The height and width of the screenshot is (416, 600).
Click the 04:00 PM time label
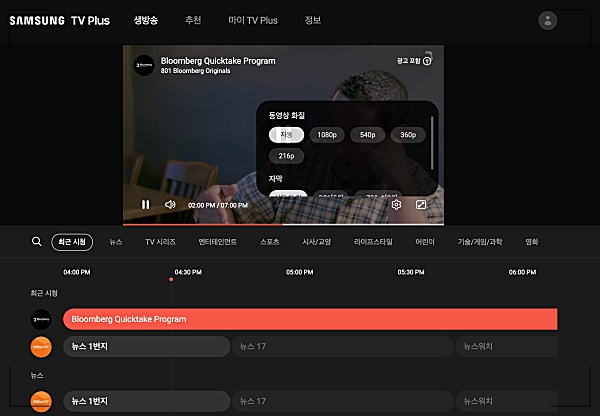point(77,272)
